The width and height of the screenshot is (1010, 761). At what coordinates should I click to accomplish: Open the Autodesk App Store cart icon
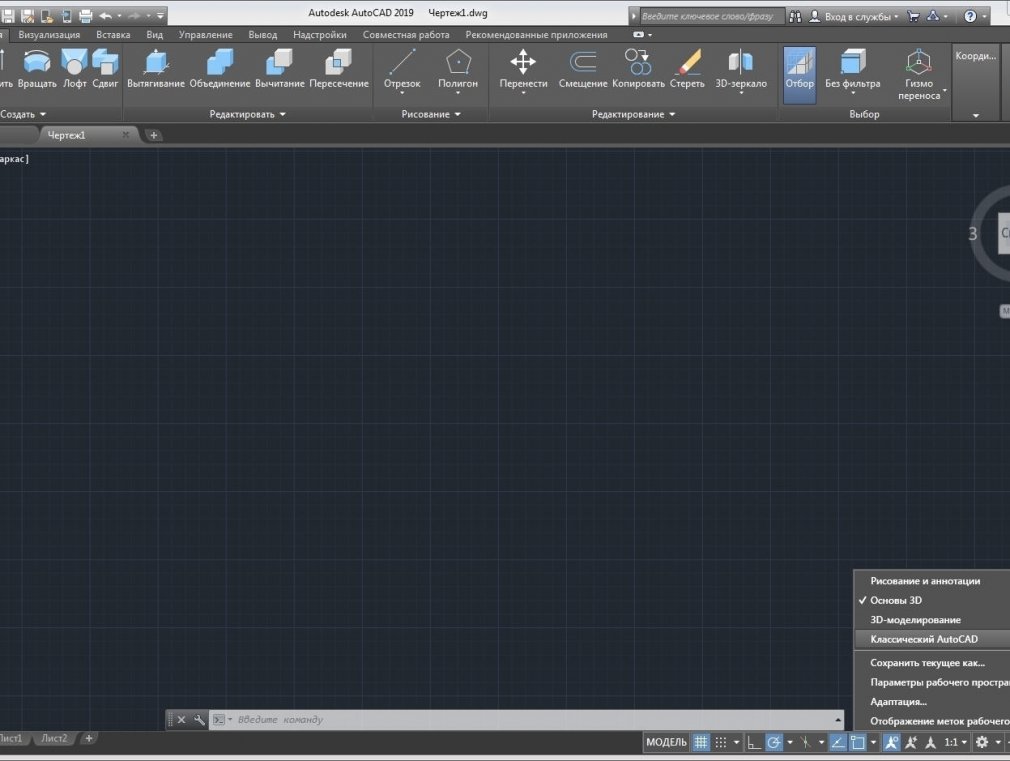(913, 17)
